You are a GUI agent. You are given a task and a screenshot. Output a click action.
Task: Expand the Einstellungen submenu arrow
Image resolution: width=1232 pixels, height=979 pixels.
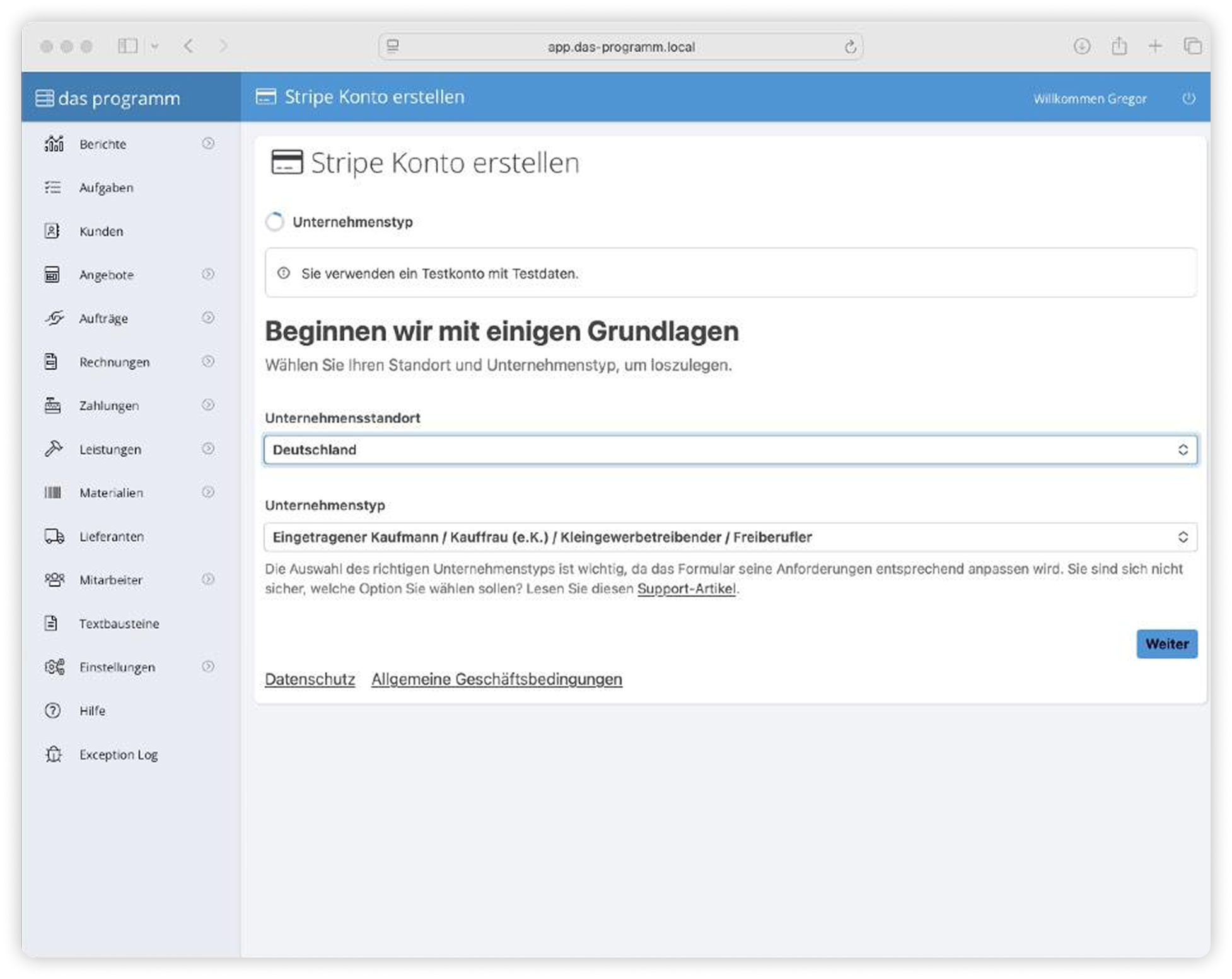coord(208,666)
